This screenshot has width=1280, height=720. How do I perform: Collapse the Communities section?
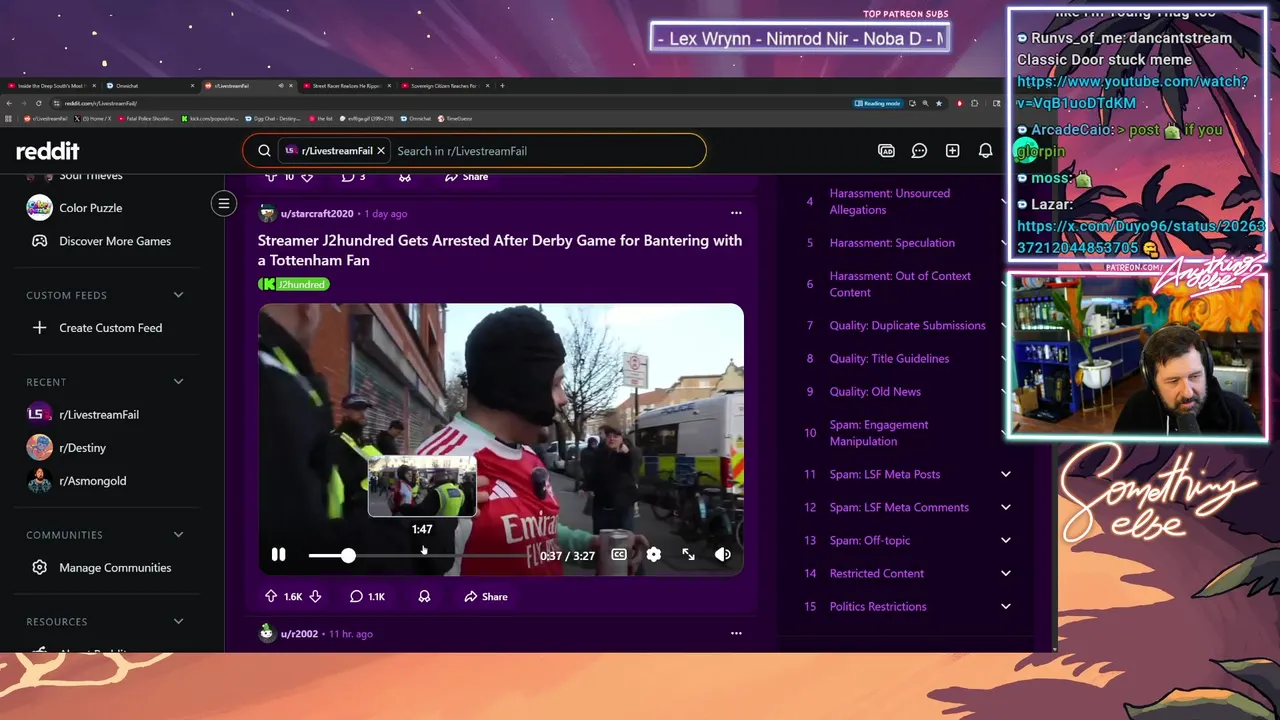(178, 535)
